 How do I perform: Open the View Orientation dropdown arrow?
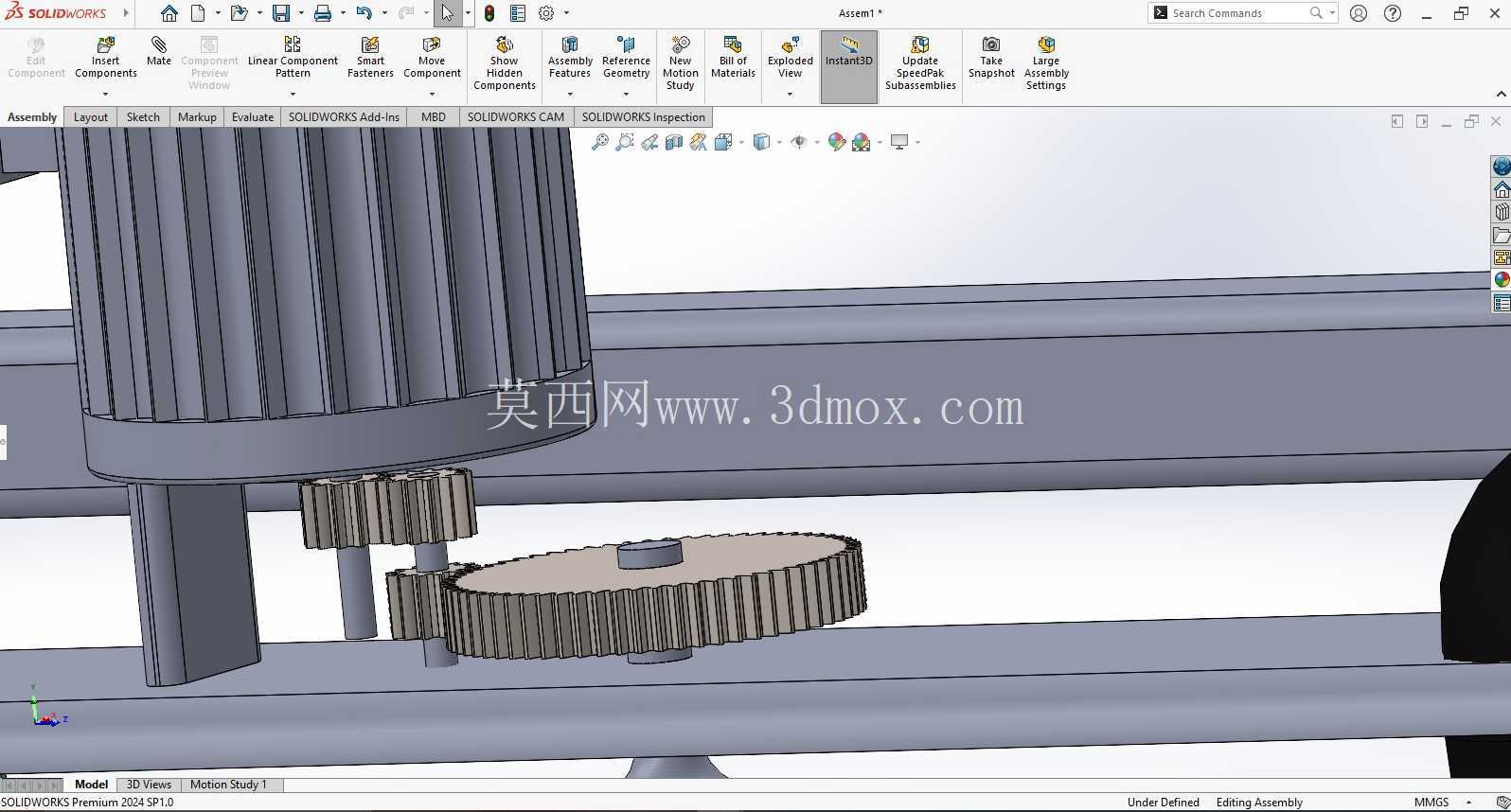(741, 142)
